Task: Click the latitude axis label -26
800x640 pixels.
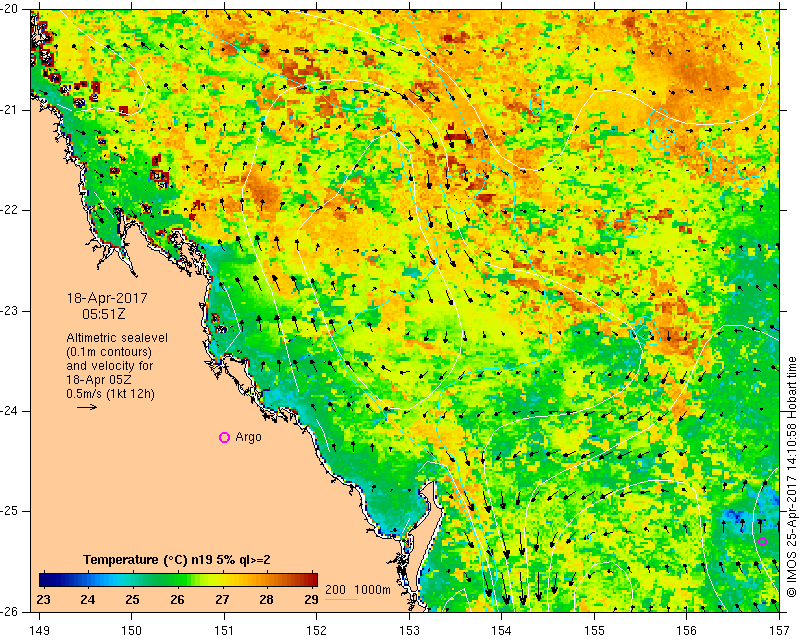Action: click(9, 611)
